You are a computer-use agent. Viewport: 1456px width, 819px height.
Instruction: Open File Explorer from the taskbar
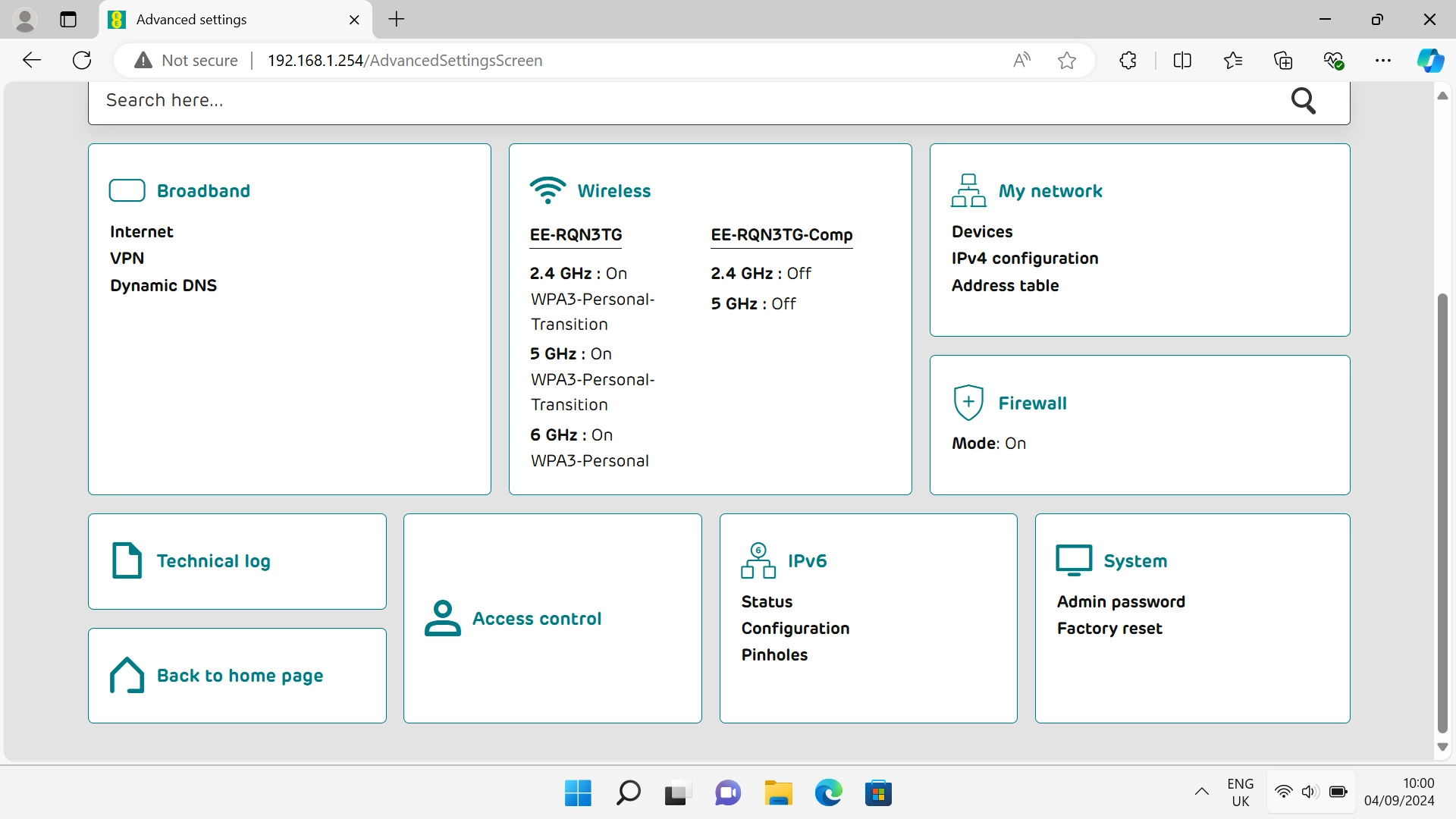[777, 792]
